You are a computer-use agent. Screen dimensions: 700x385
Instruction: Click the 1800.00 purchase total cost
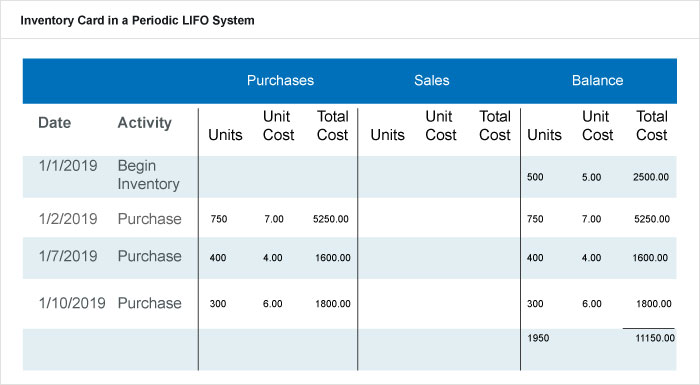(x=333, y=304)
